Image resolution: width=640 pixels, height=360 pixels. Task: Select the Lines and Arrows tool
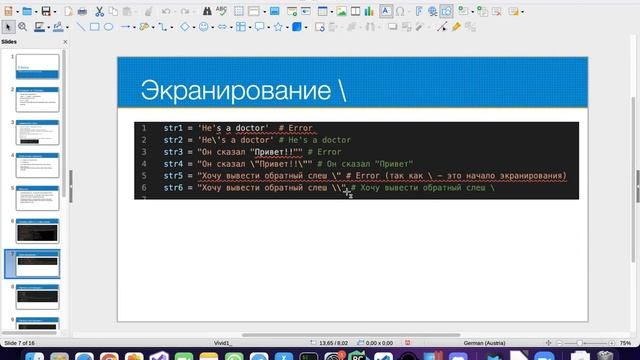pos(125,27)
